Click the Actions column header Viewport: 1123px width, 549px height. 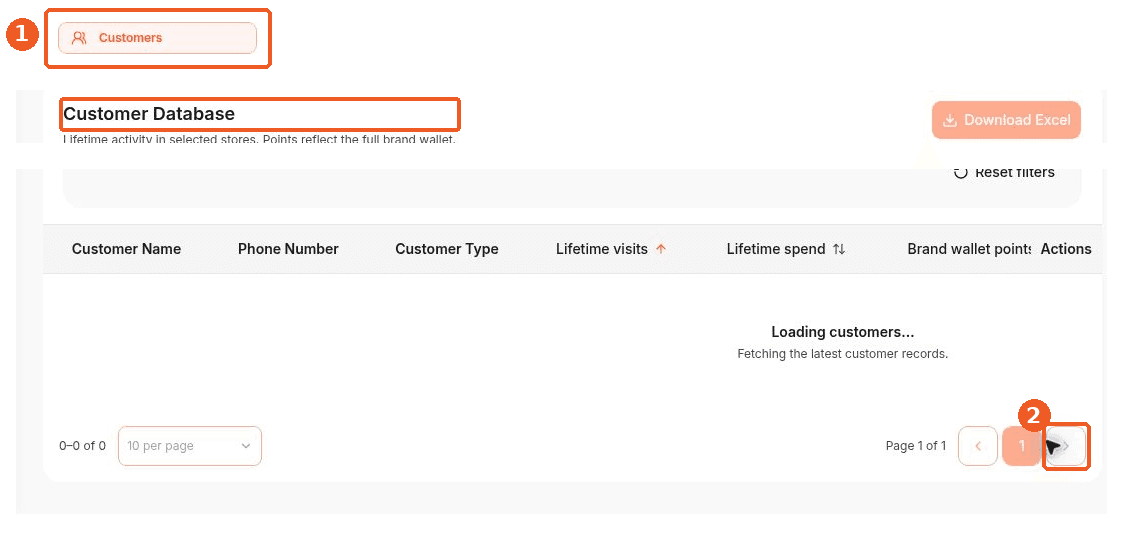1066,249
